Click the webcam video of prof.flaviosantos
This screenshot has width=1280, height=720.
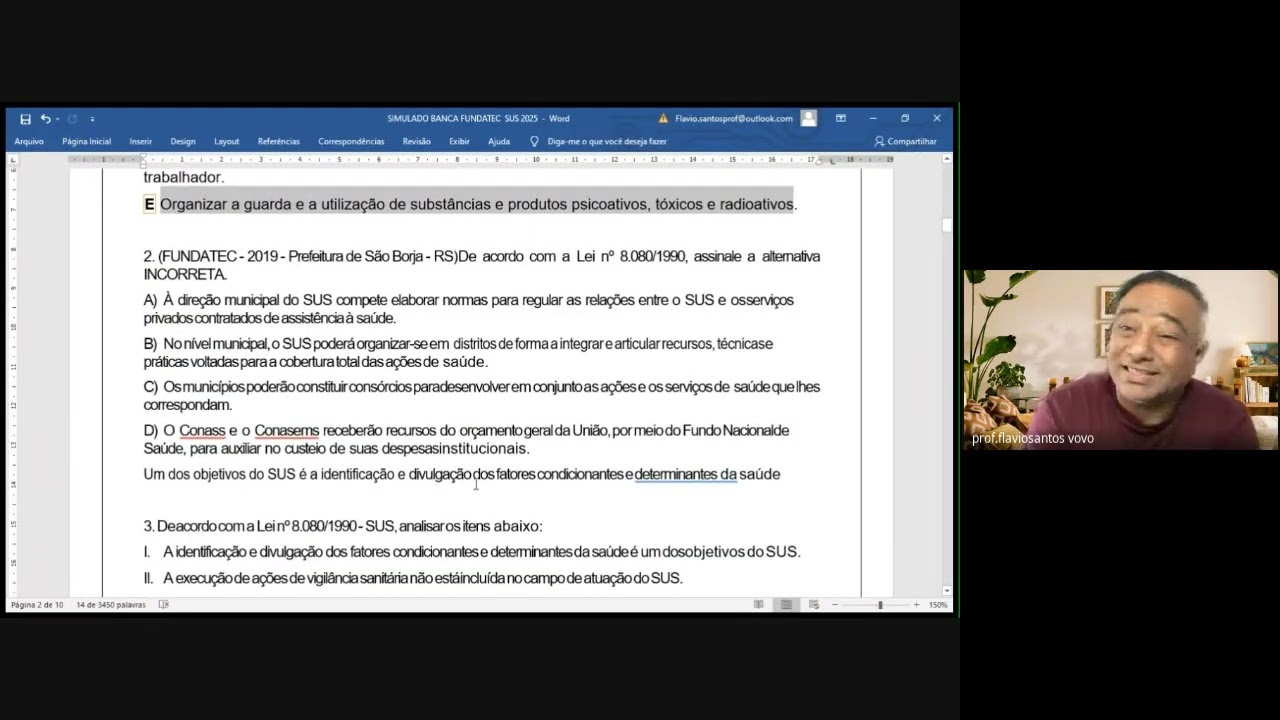(x=1120, y=360)
